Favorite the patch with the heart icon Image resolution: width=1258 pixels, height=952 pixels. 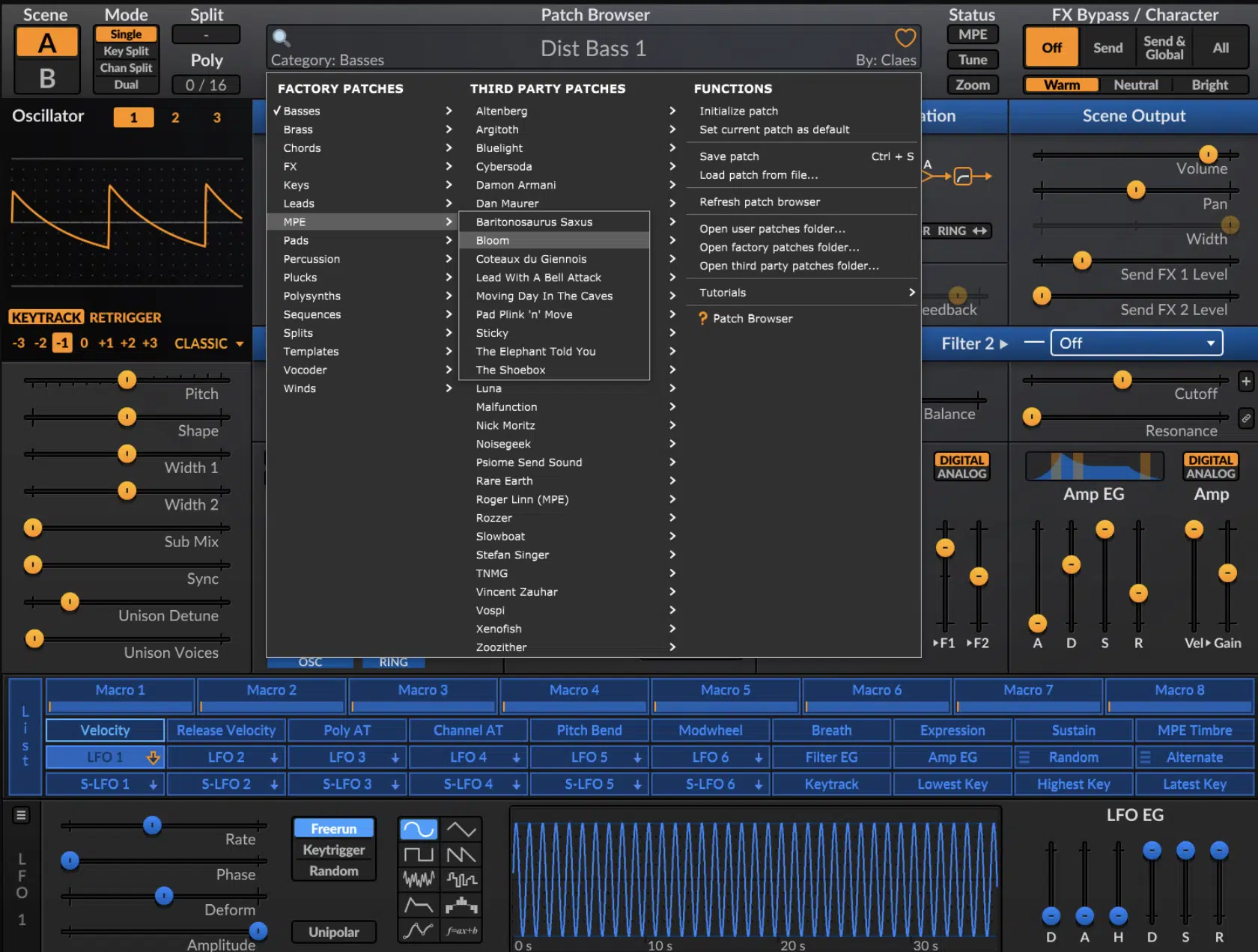click(x=905, y=37)
